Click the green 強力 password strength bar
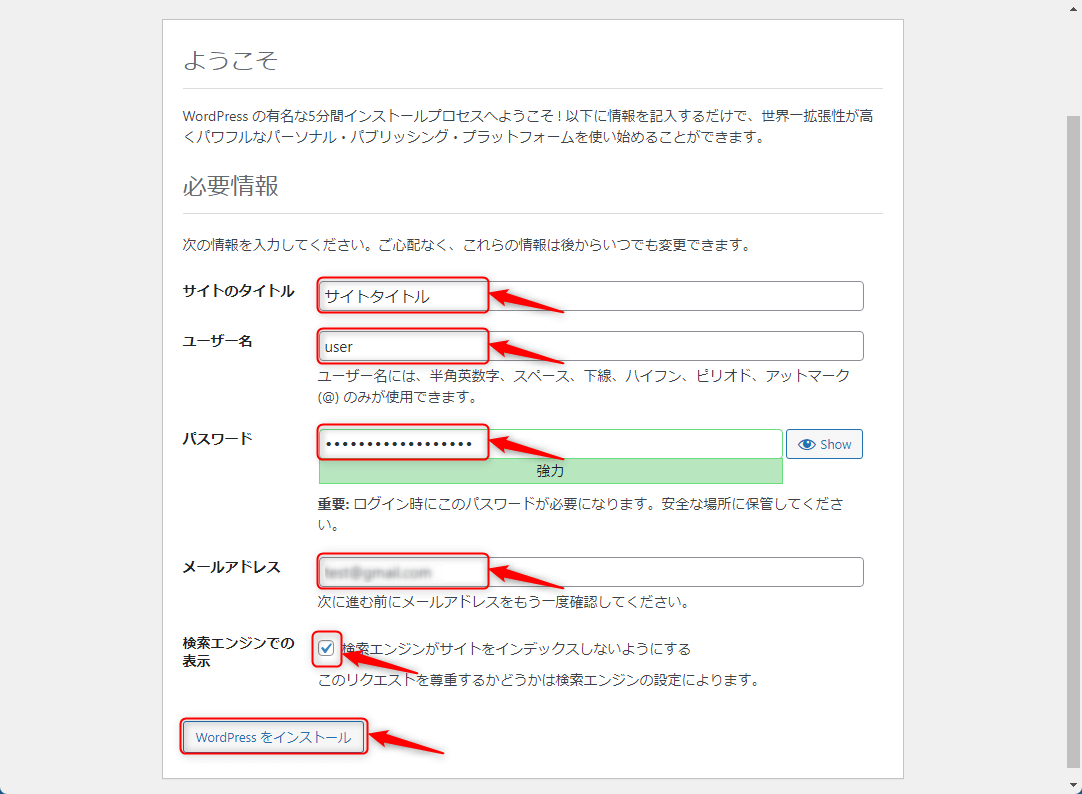Image resolution: width=1082 pixels, height=794 pixels. click(550, 470)
